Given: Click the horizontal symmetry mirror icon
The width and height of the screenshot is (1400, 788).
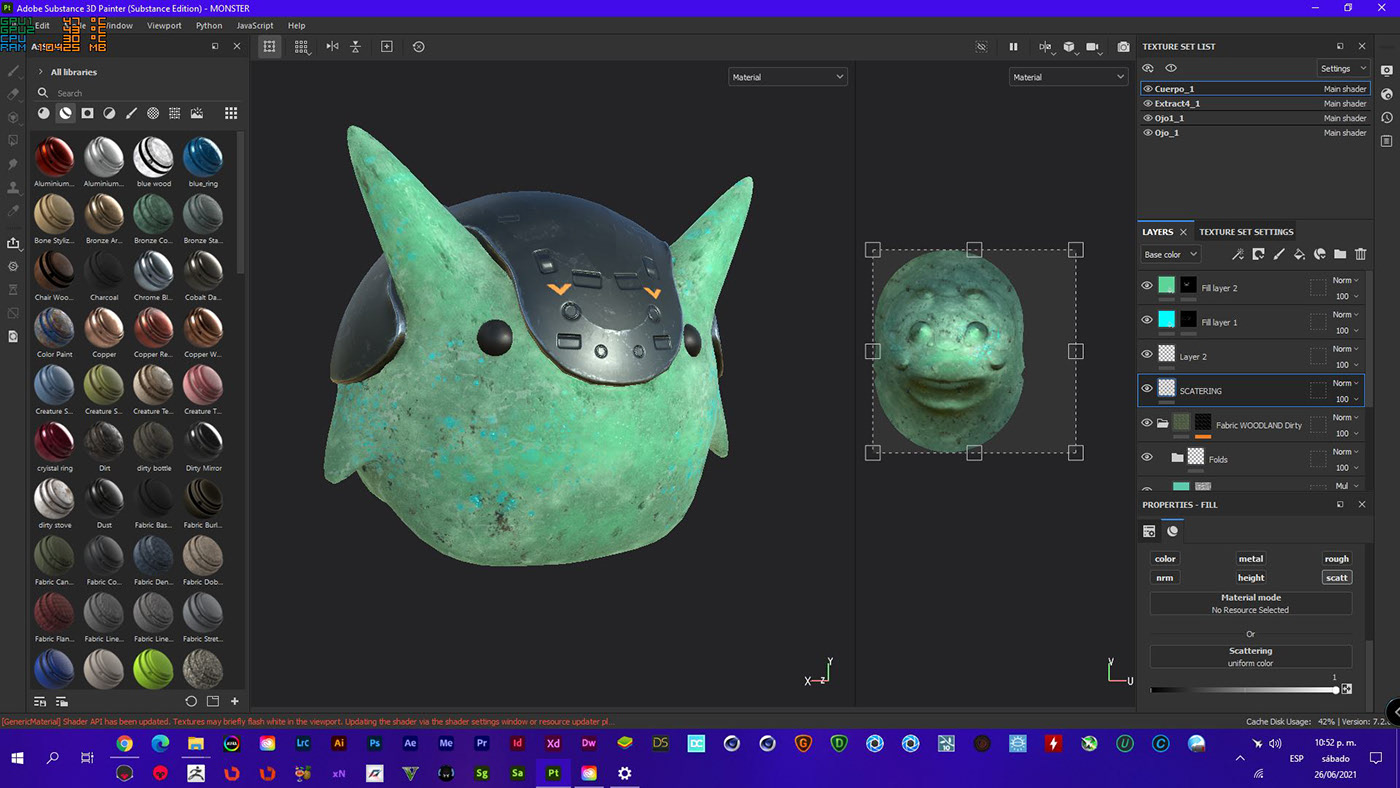Looking at the screenshot, I should pyautogui.click(x=332, y=47).
